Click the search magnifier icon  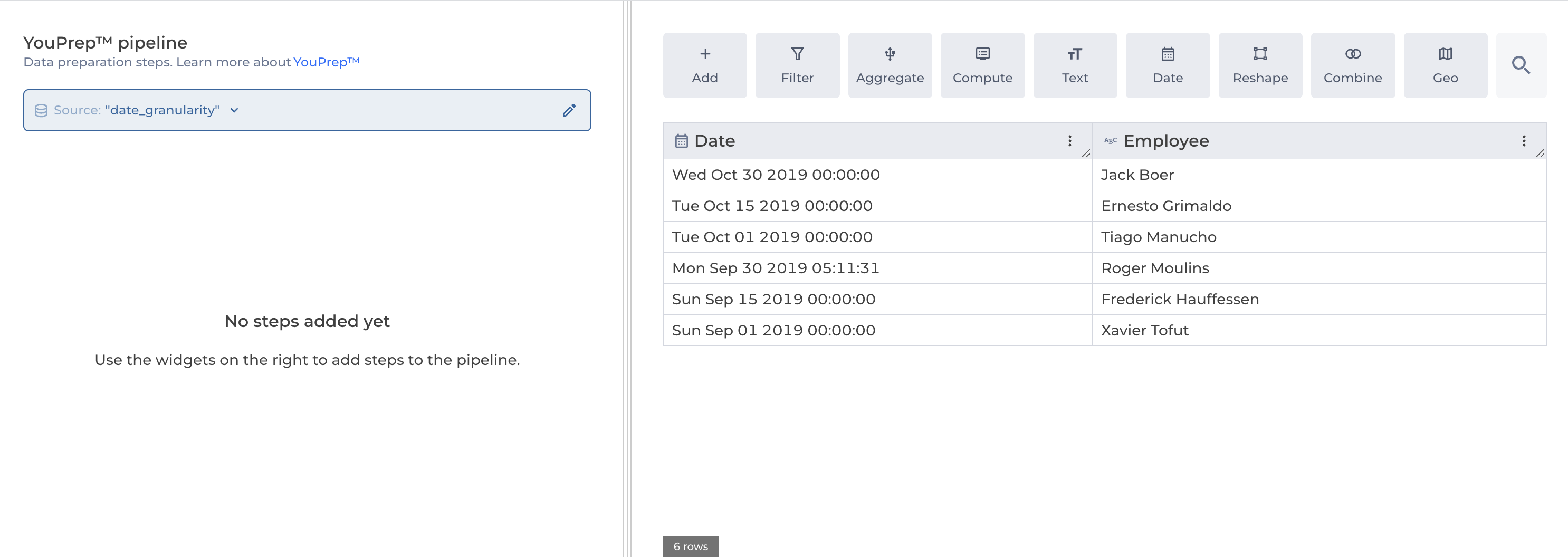pyautogui.click(x=1520, y=65)
